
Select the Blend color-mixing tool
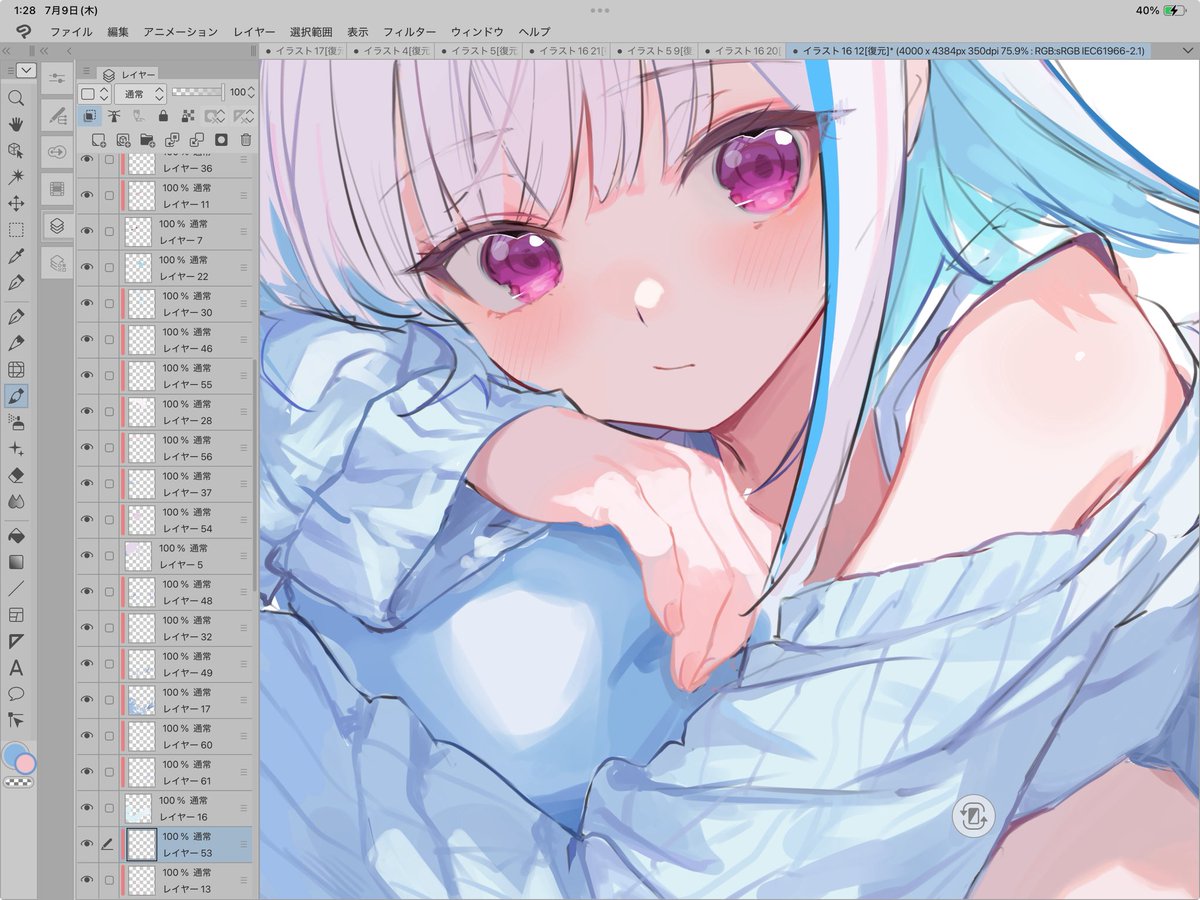point(16,501)
